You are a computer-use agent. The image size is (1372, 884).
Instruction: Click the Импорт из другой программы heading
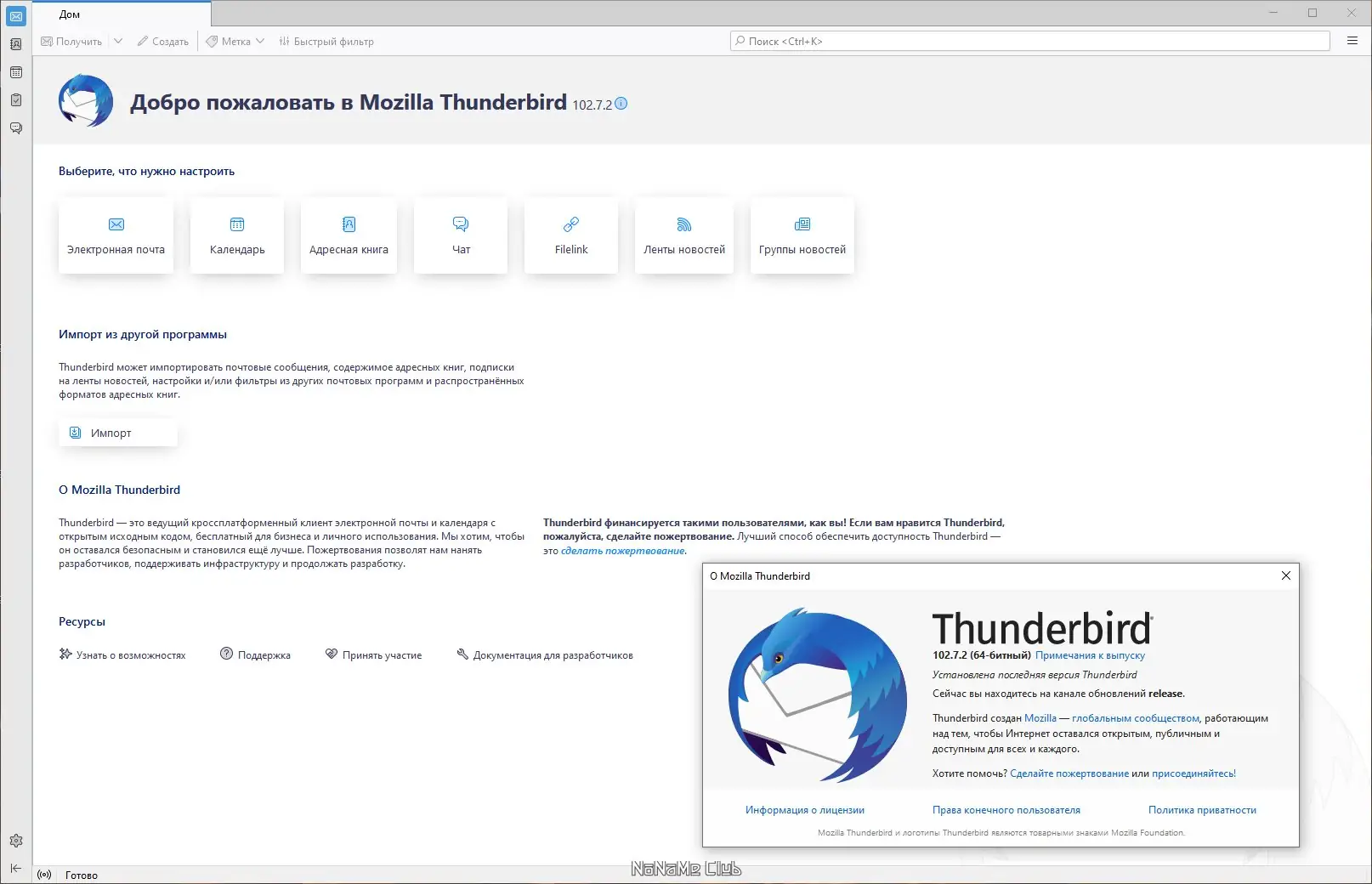143,334
